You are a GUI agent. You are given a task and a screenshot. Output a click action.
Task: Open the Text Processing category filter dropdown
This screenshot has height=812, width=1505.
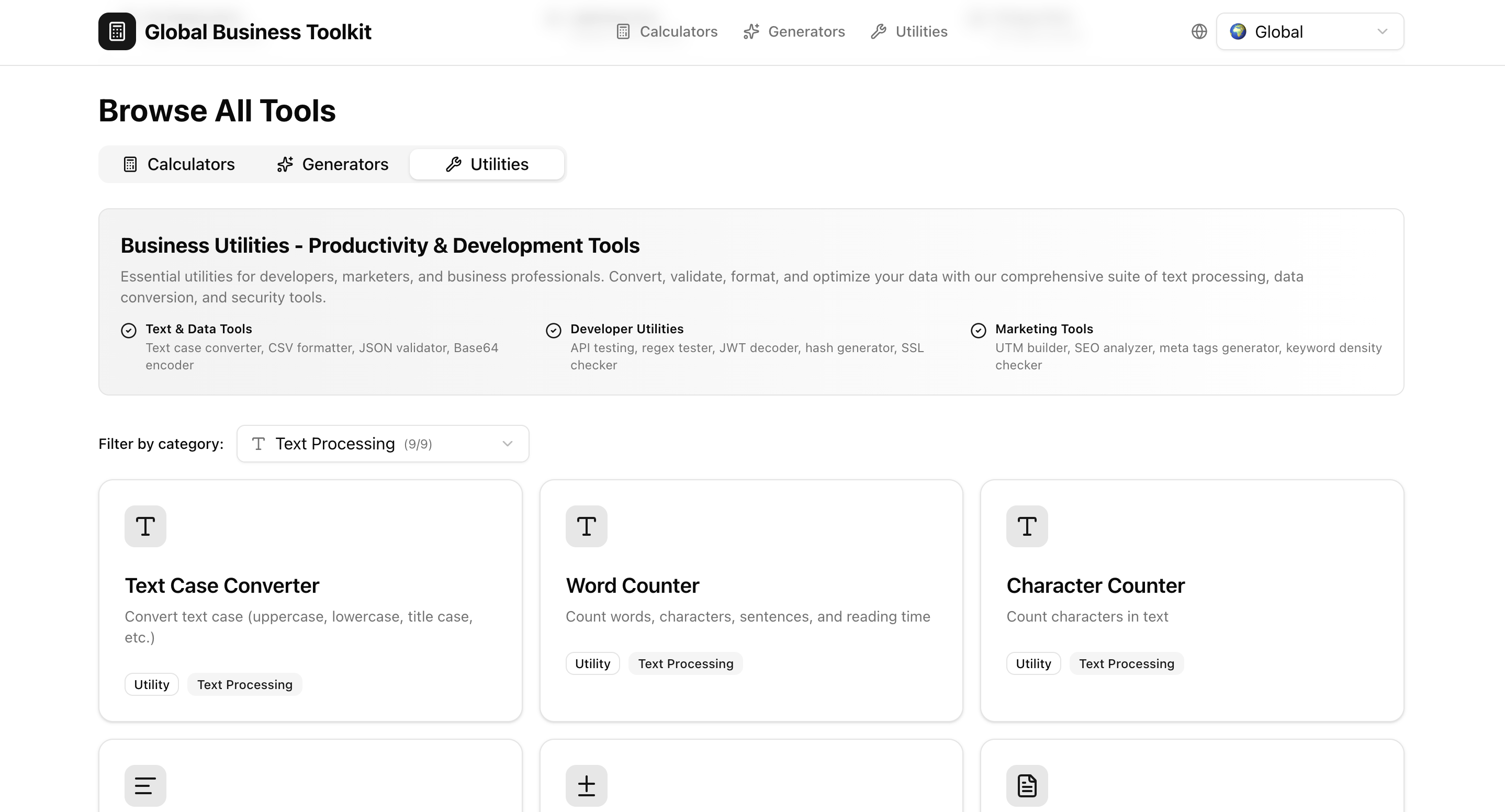click(383, 443)
